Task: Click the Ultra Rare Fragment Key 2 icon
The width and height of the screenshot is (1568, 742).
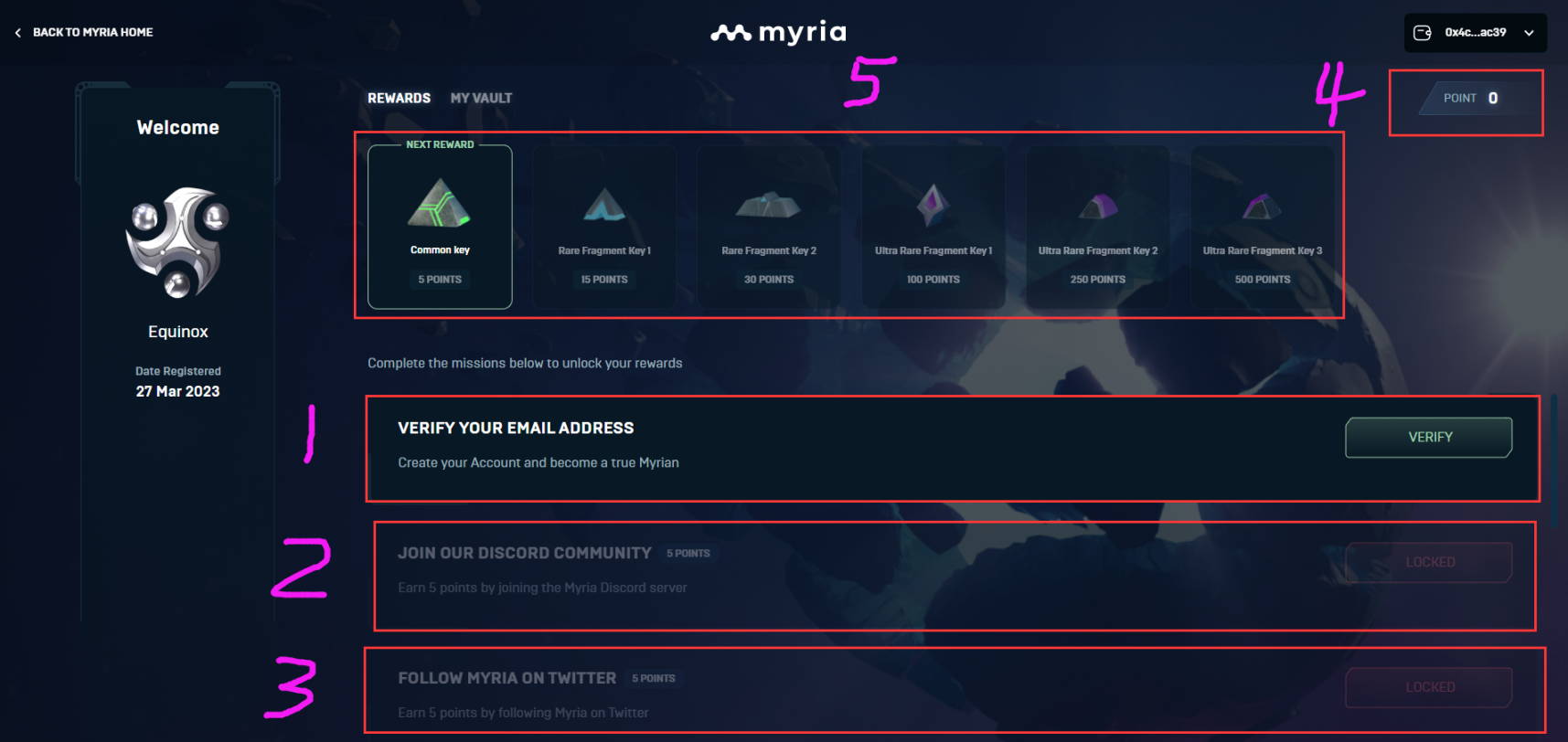Action: (1098, 206)
